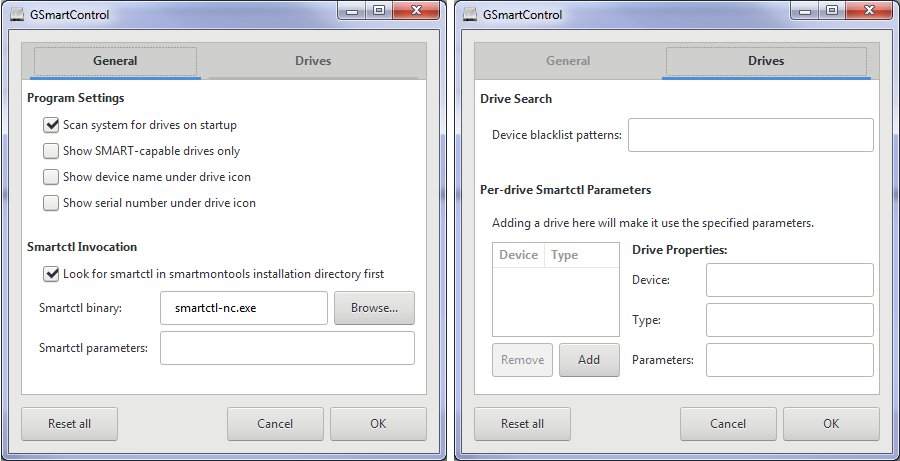Click Cancel in left window
900x461 pixels.
point(275,424)
